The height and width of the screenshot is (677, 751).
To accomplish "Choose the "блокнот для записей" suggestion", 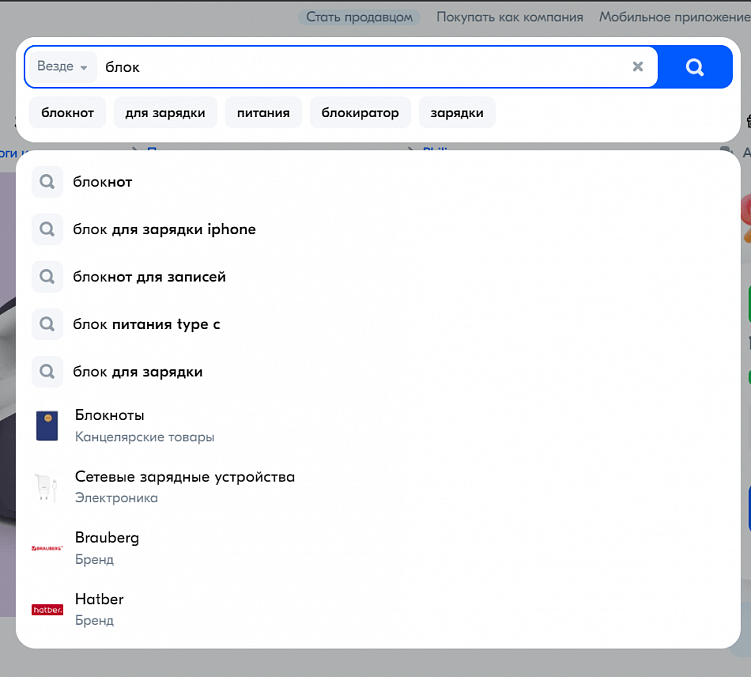I will tap(378, 277).
